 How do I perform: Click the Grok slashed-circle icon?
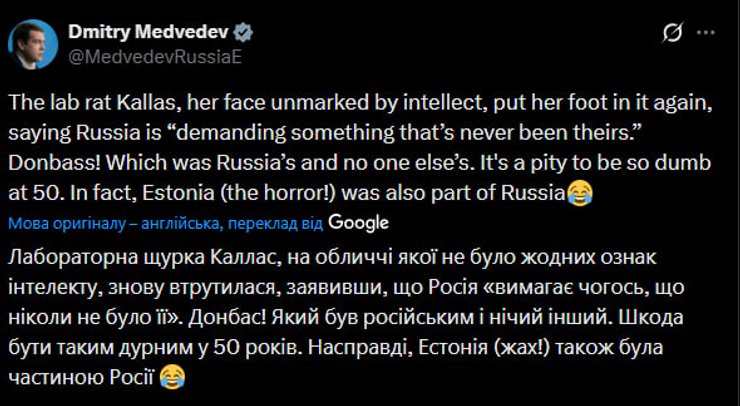coord(672,33)
